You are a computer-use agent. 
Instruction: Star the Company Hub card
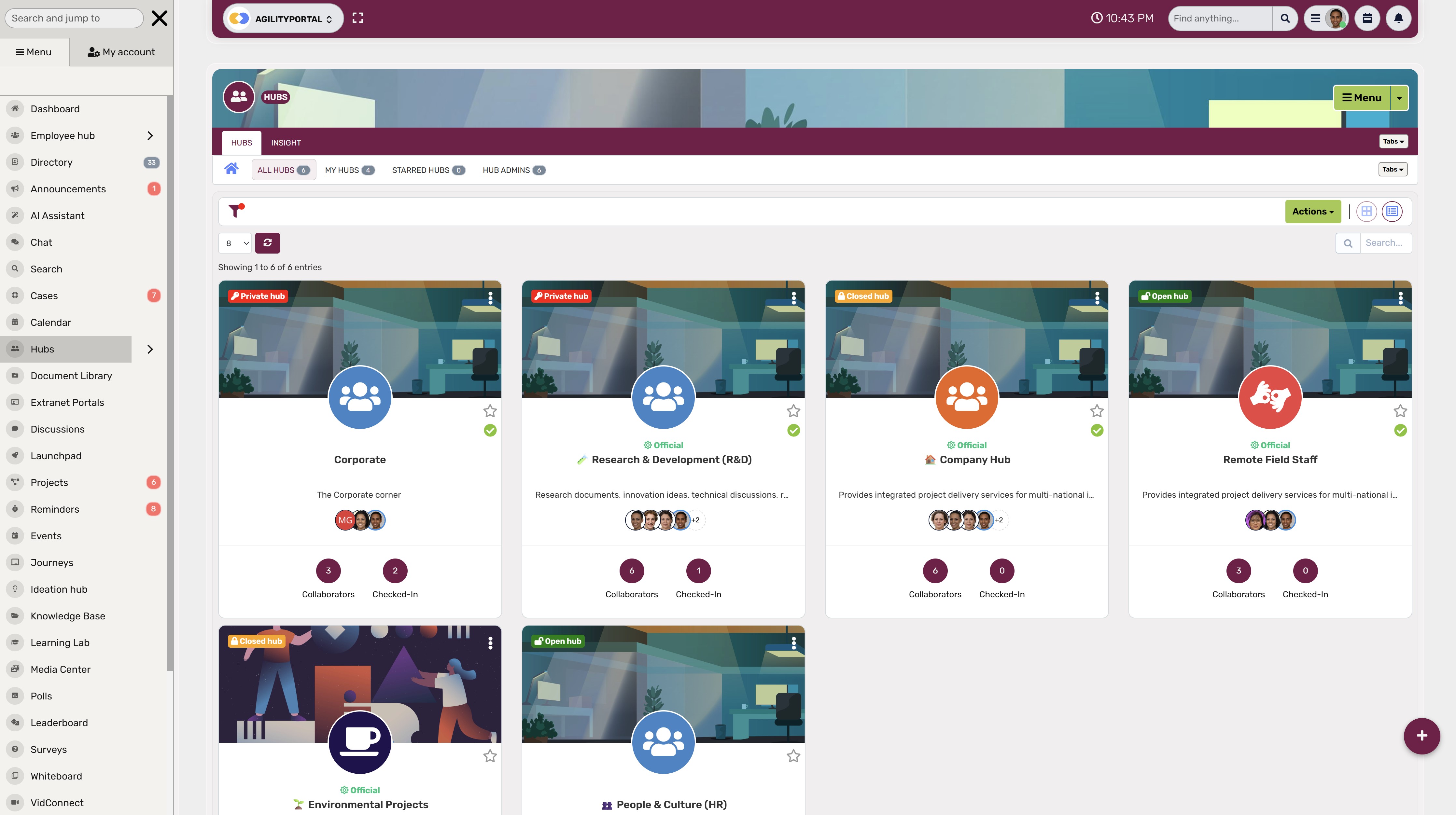click(x=1097, y=411)
